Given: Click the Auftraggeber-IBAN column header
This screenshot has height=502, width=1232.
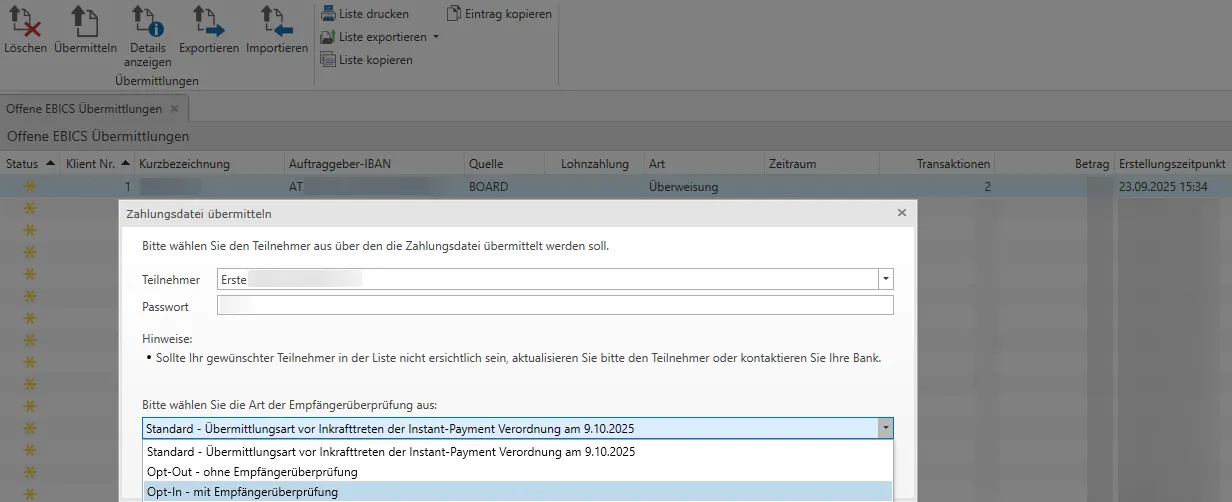Looking at the screenshot, I should point(373,163).
